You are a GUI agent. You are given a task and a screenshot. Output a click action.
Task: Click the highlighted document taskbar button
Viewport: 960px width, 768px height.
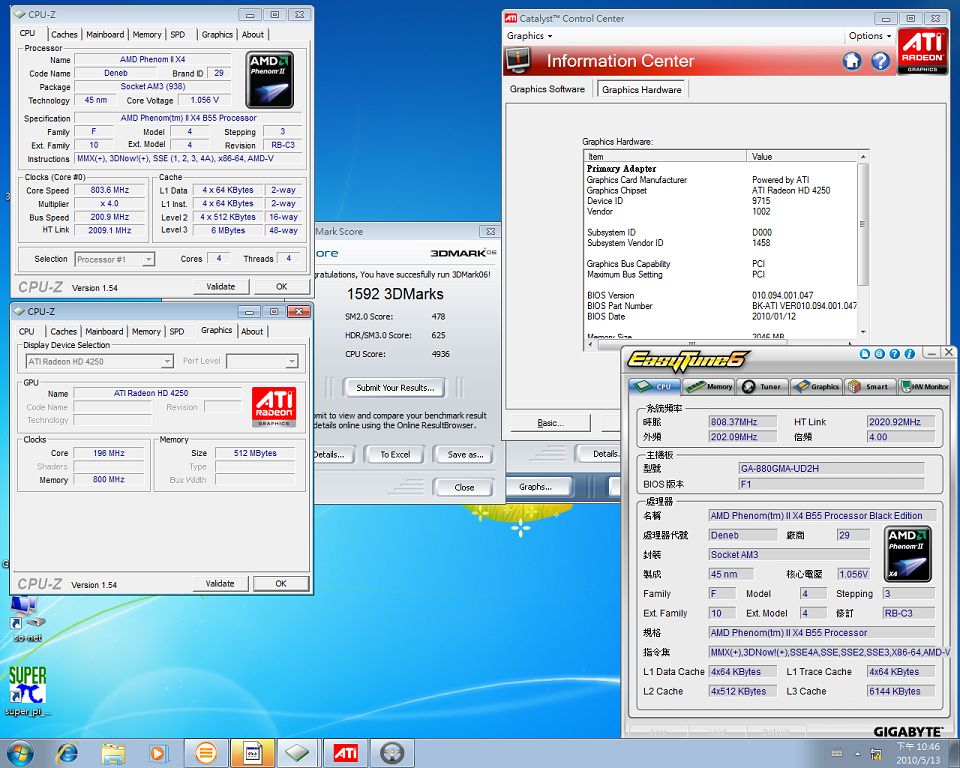click(x=252, y=753)
